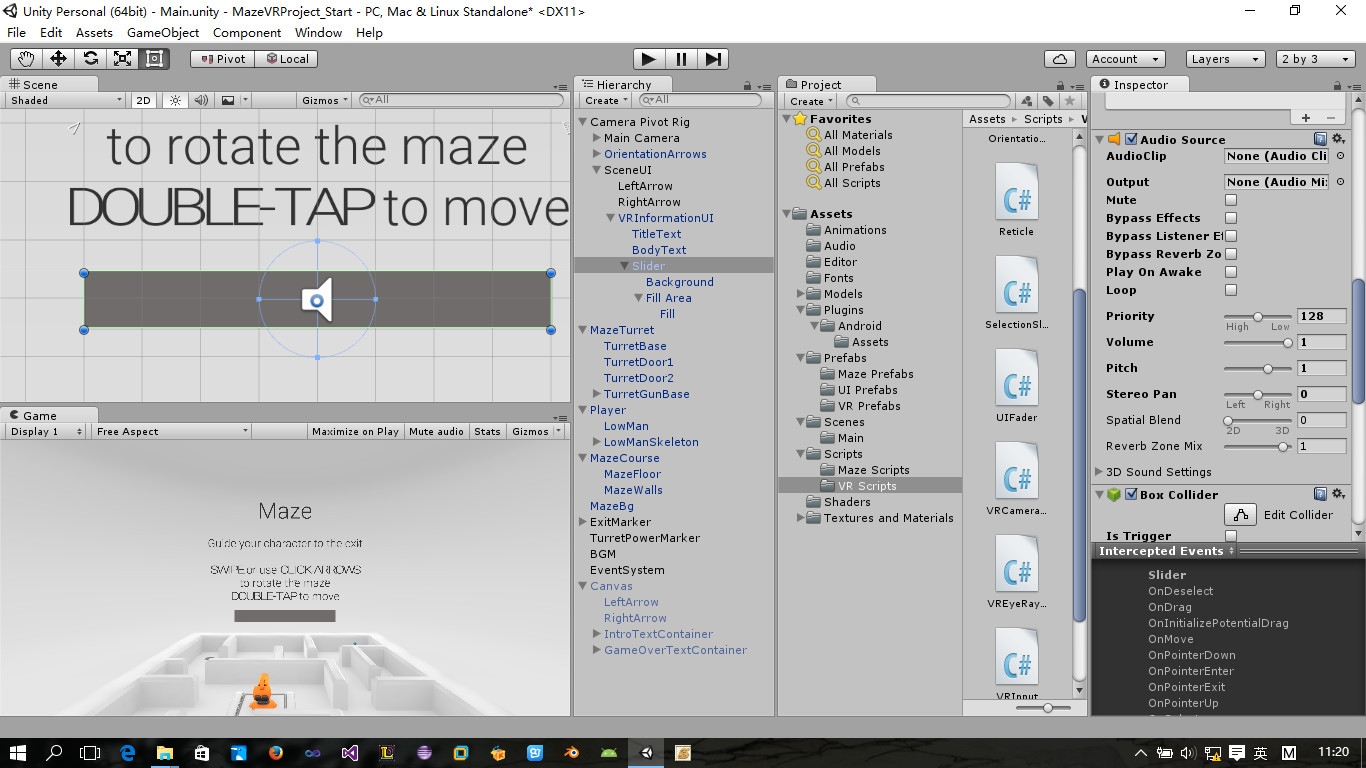Toggle scene lighting sun icon
1366x768 pixels.
pos(175,100)
